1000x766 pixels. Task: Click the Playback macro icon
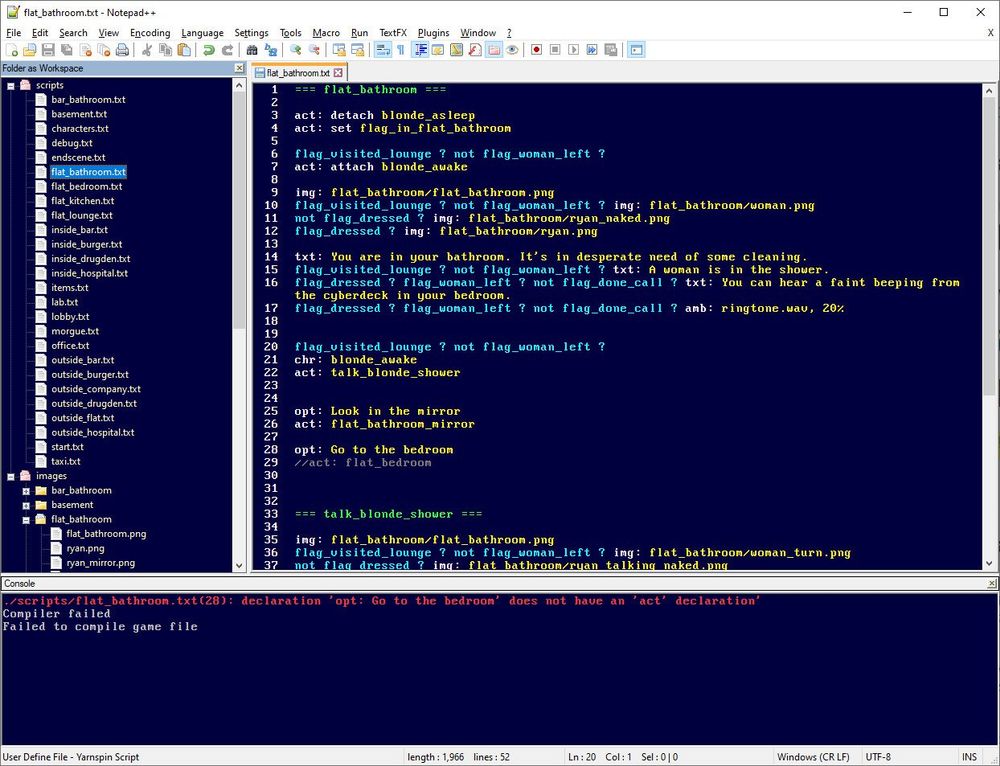point(573,50)
